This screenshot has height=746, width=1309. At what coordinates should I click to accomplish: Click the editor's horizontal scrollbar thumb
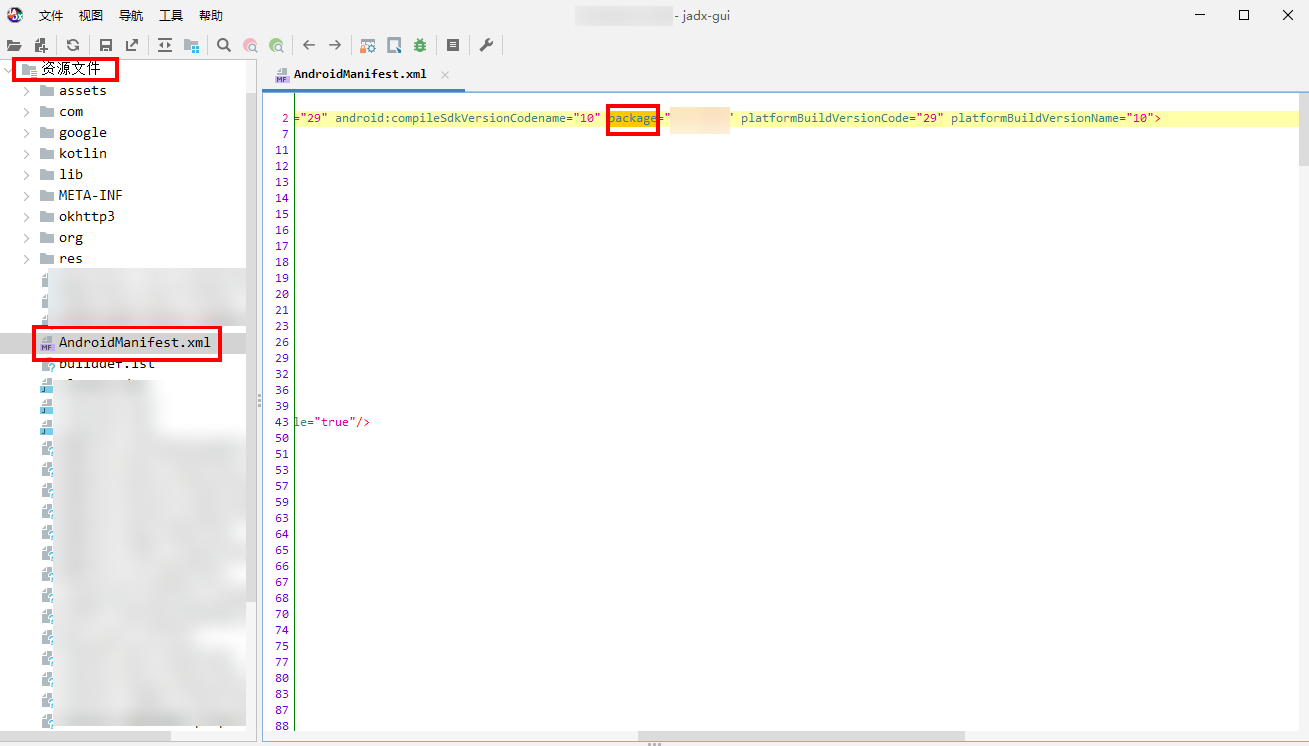pyautogui.click(x=800, y=736)
